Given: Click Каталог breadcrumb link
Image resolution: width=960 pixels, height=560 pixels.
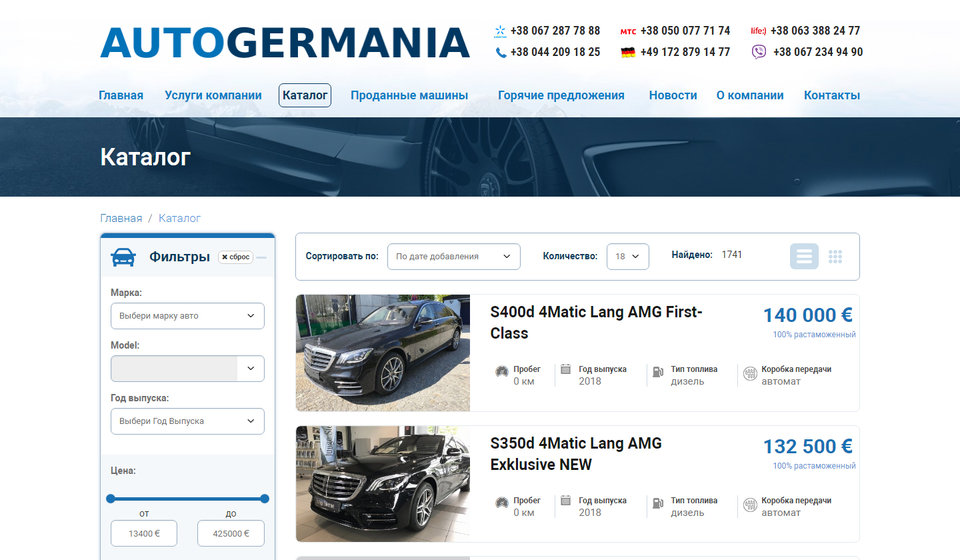Looking at the screenshot, I should click(x=179, y=218).
